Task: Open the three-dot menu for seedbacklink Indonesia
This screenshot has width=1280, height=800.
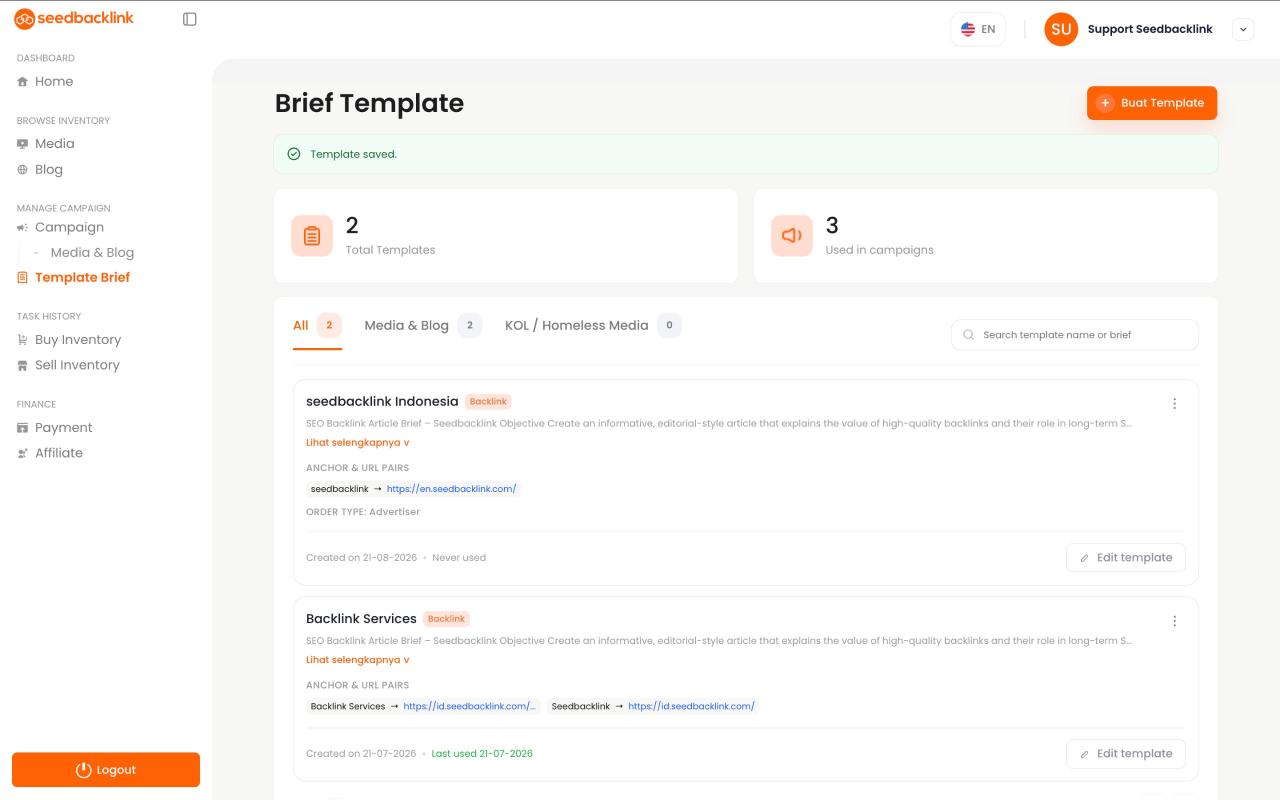Action: pyautogui.click(x=1174, y=404)
